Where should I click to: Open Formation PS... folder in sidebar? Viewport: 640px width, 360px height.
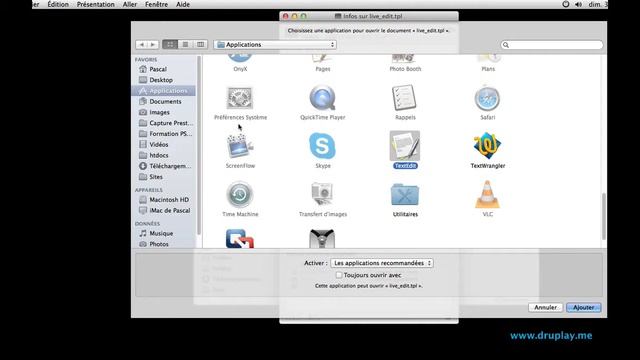pos(170,133)
